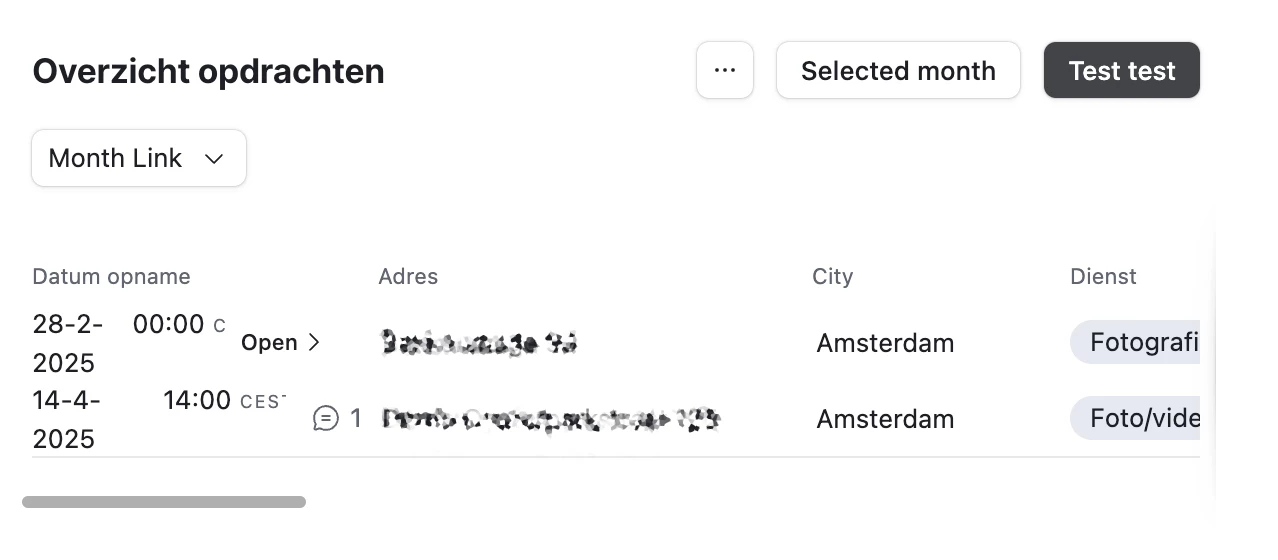Click Amsterdam in the first row
The height and width of the screenshot is (560, 1278).
pos(885,343)
